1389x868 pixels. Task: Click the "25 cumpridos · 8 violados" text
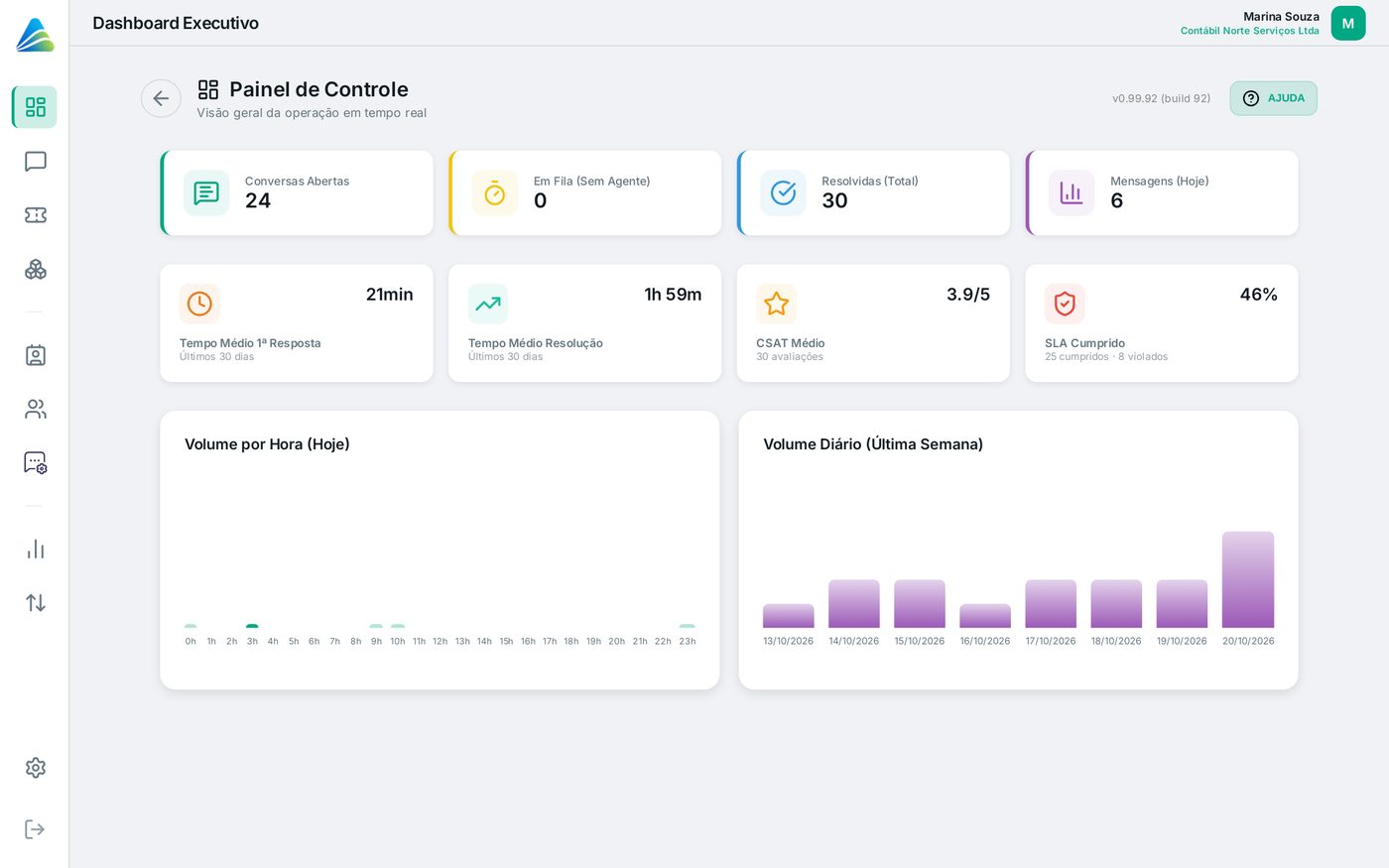click(x=1106, y=357)
